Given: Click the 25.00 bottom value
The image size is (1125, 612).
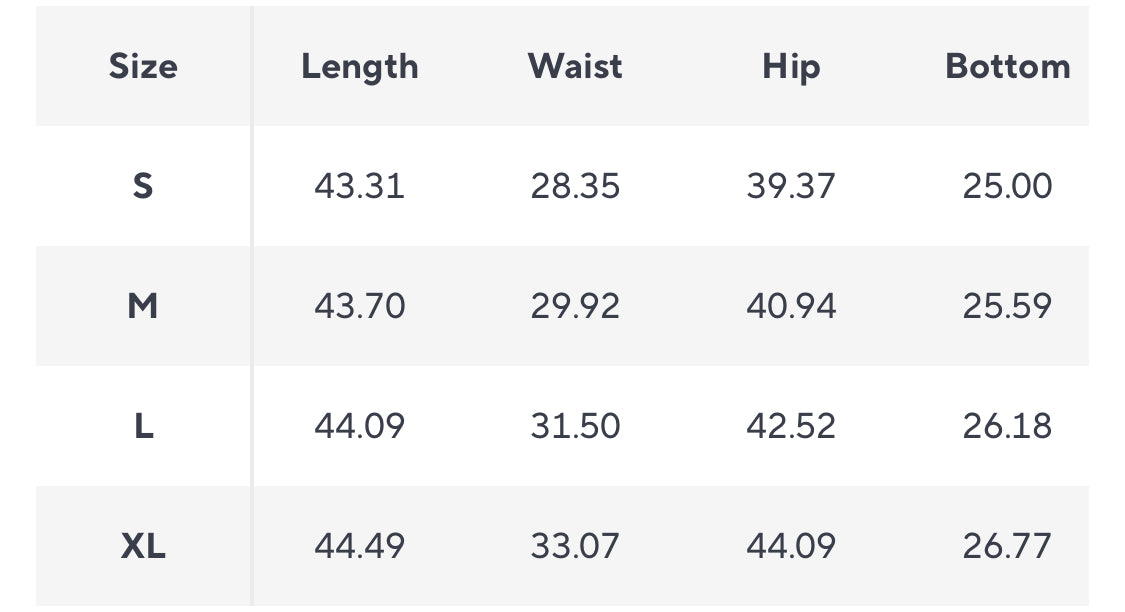Looking at the screenshot, I should click(x=1007, y=186).
